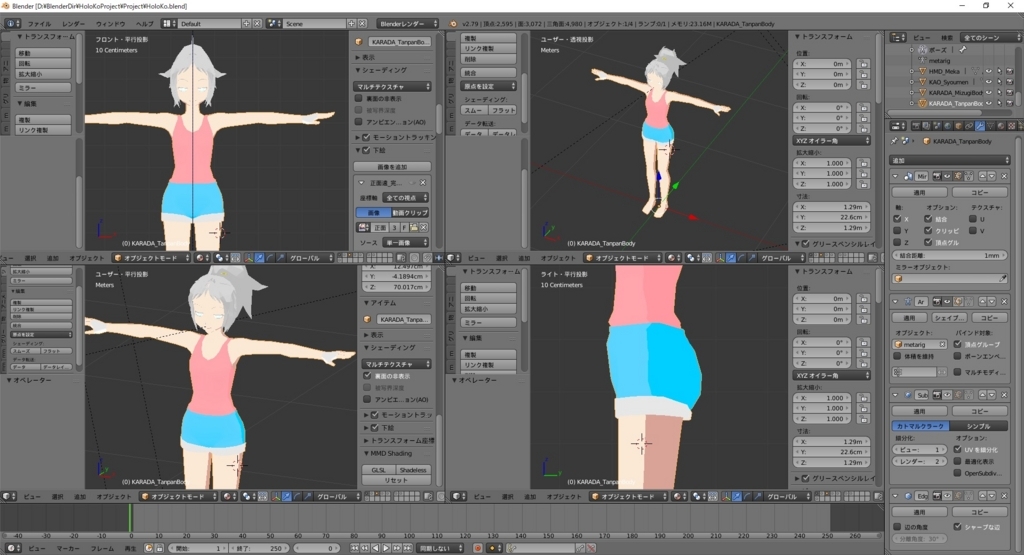Click location X lock icon in top-right view
Viewport: 1024px width, 555px height.
tap(864, 64)
